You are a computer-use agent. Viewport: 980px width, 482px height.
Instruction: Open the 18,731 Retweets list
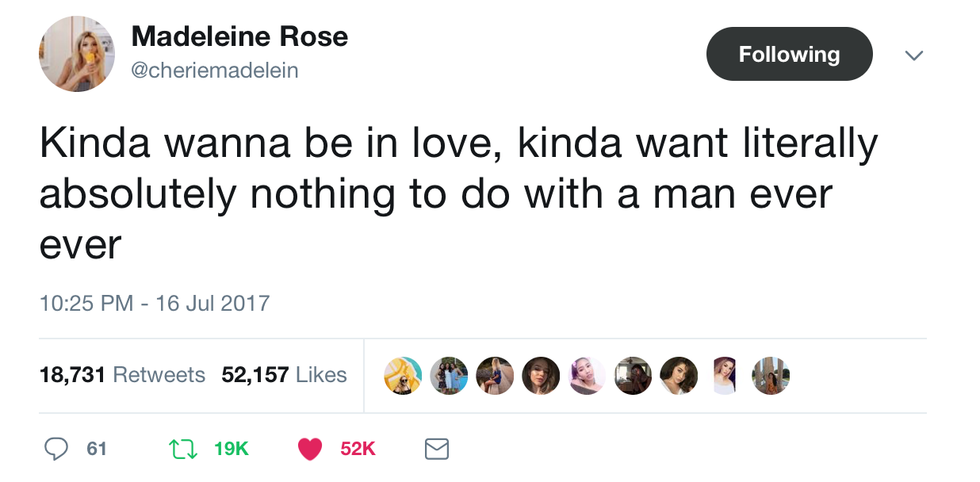[x=122, y=375]
